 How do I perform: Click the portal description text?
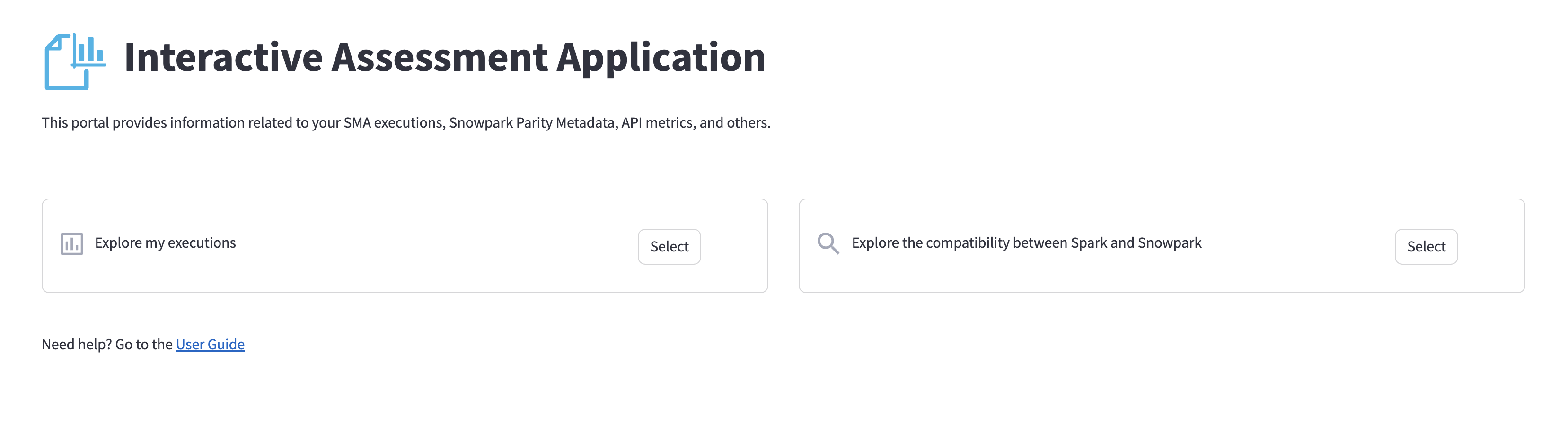[x=406, y=122]
